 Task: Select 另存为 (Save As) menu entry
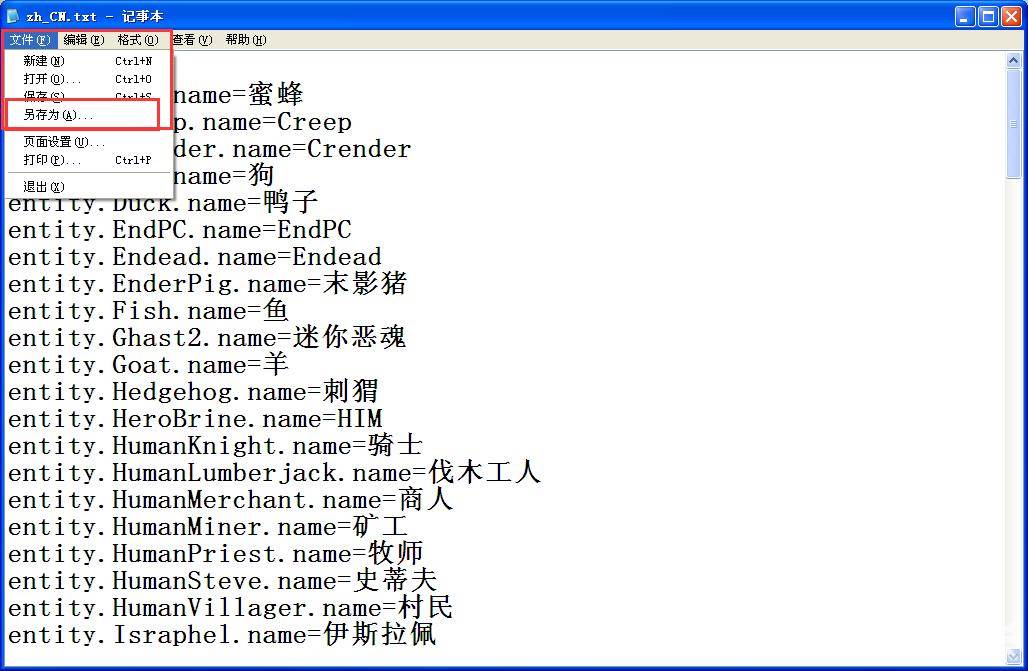(x=56, y=115)
